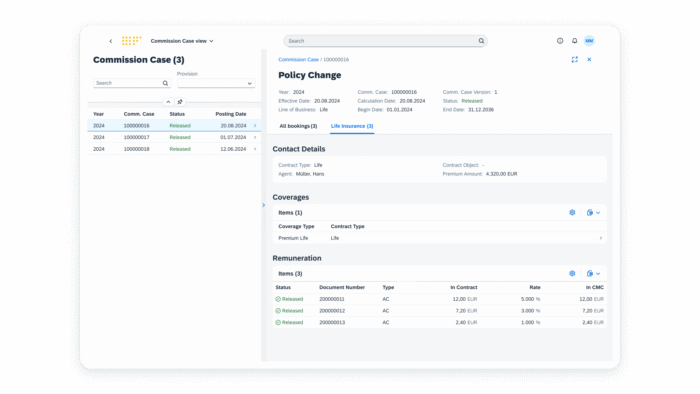Screen dimensions: 700x394
Task: Click the panel splitter arrow between panes
Action: [x=263, y=205]
